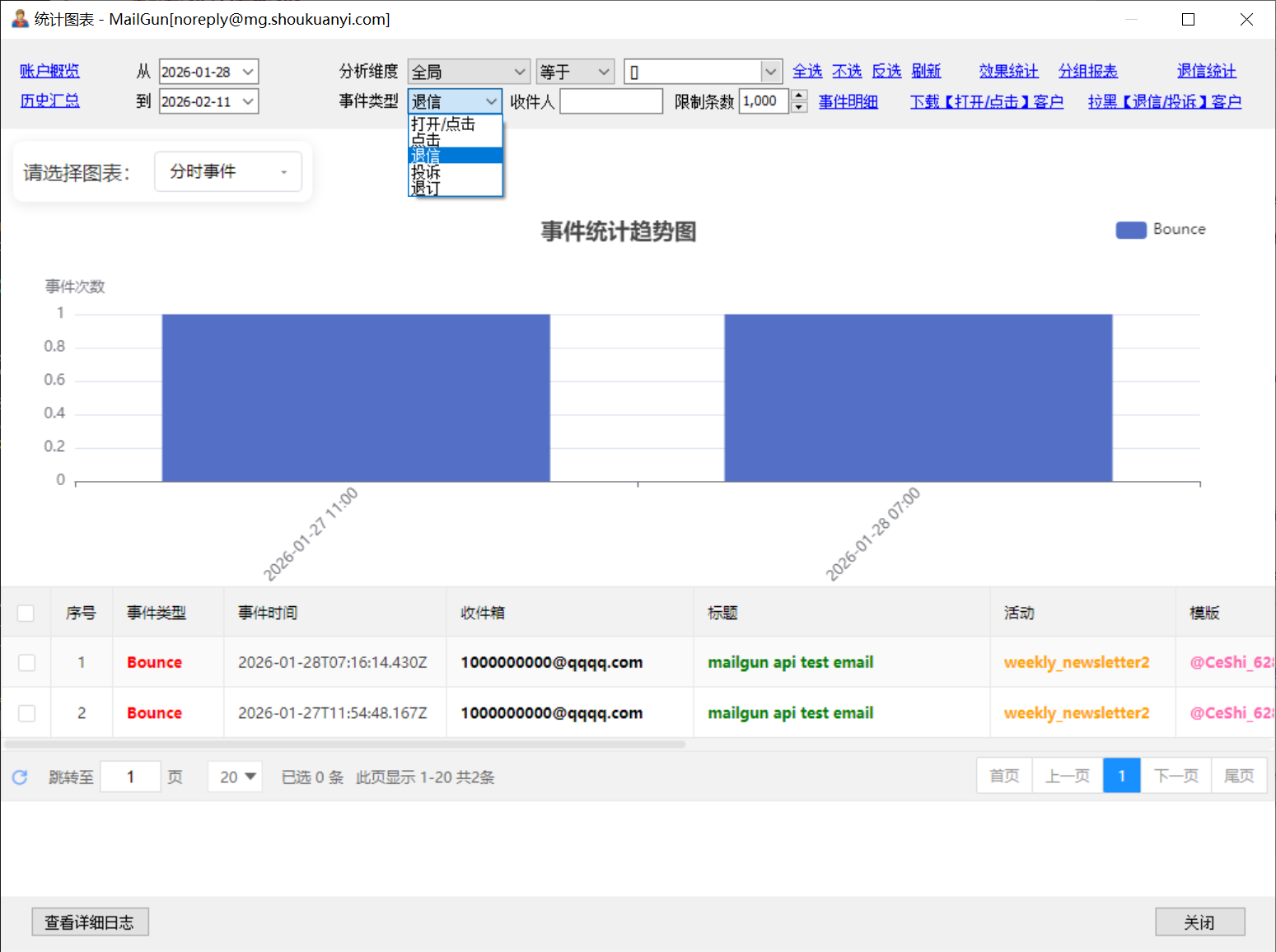The image size is (1276, 952).
Task: Click the app icon in title bar
Action: (20, 18)
